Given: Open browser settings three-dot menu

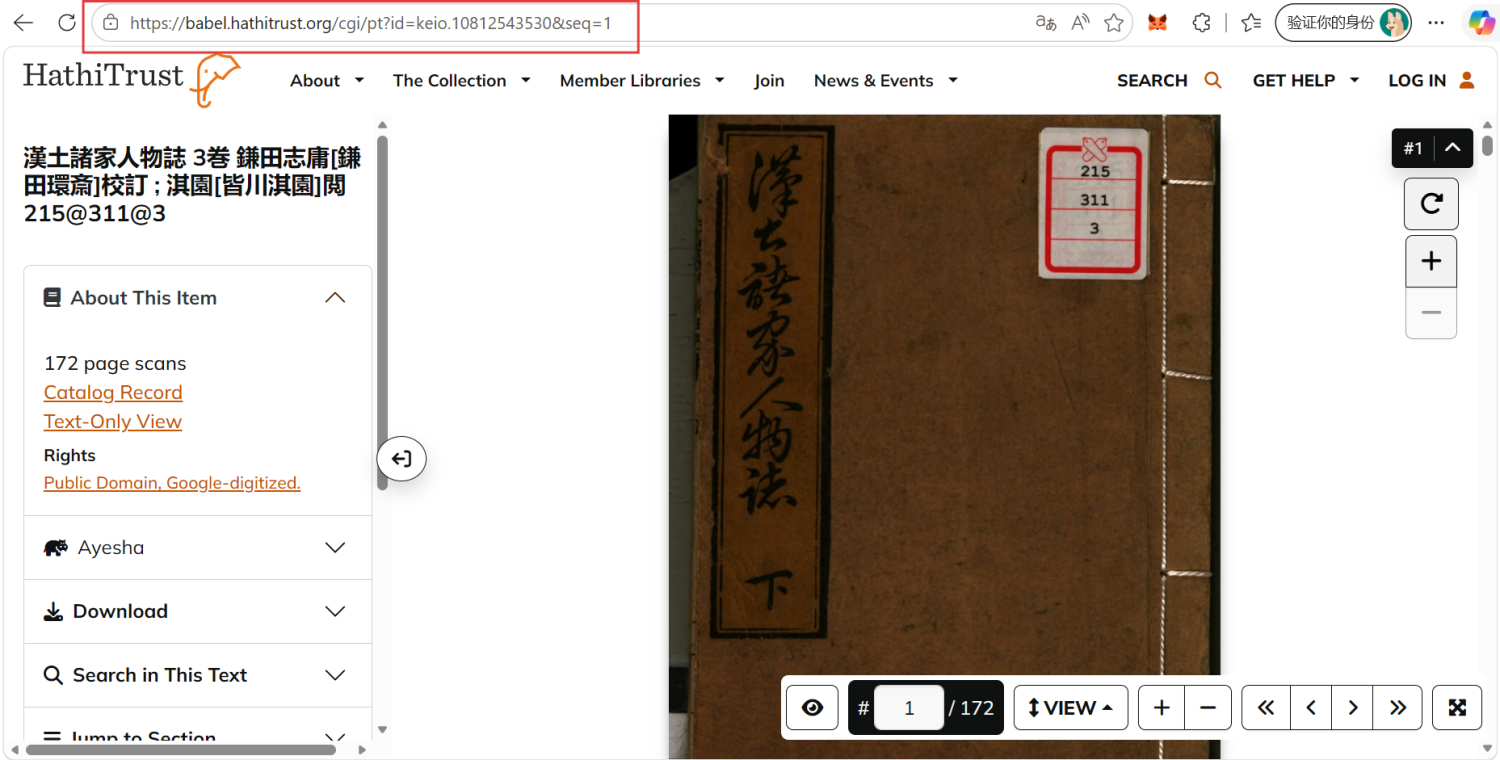Looking at the screenshot, I should click(1436, 23).
